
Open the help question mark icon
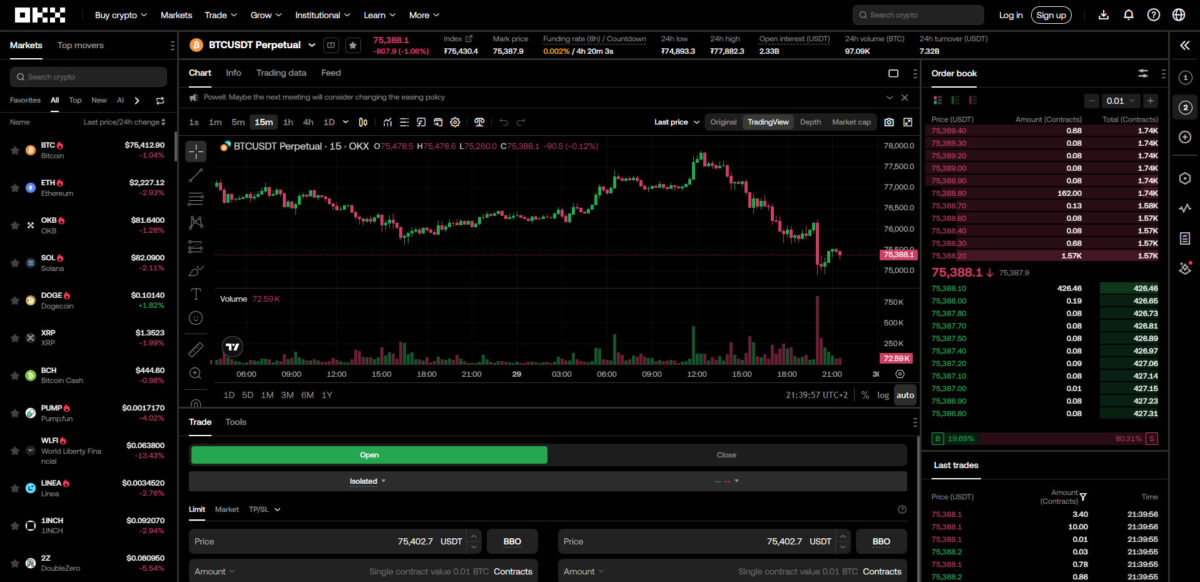tap(1154, 15)
